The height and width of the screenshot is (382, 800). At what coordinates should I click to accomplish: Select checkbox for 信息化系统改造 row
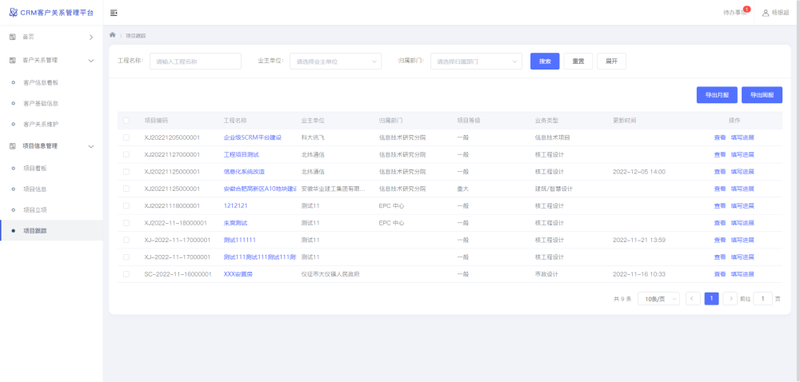pos(126,171)
